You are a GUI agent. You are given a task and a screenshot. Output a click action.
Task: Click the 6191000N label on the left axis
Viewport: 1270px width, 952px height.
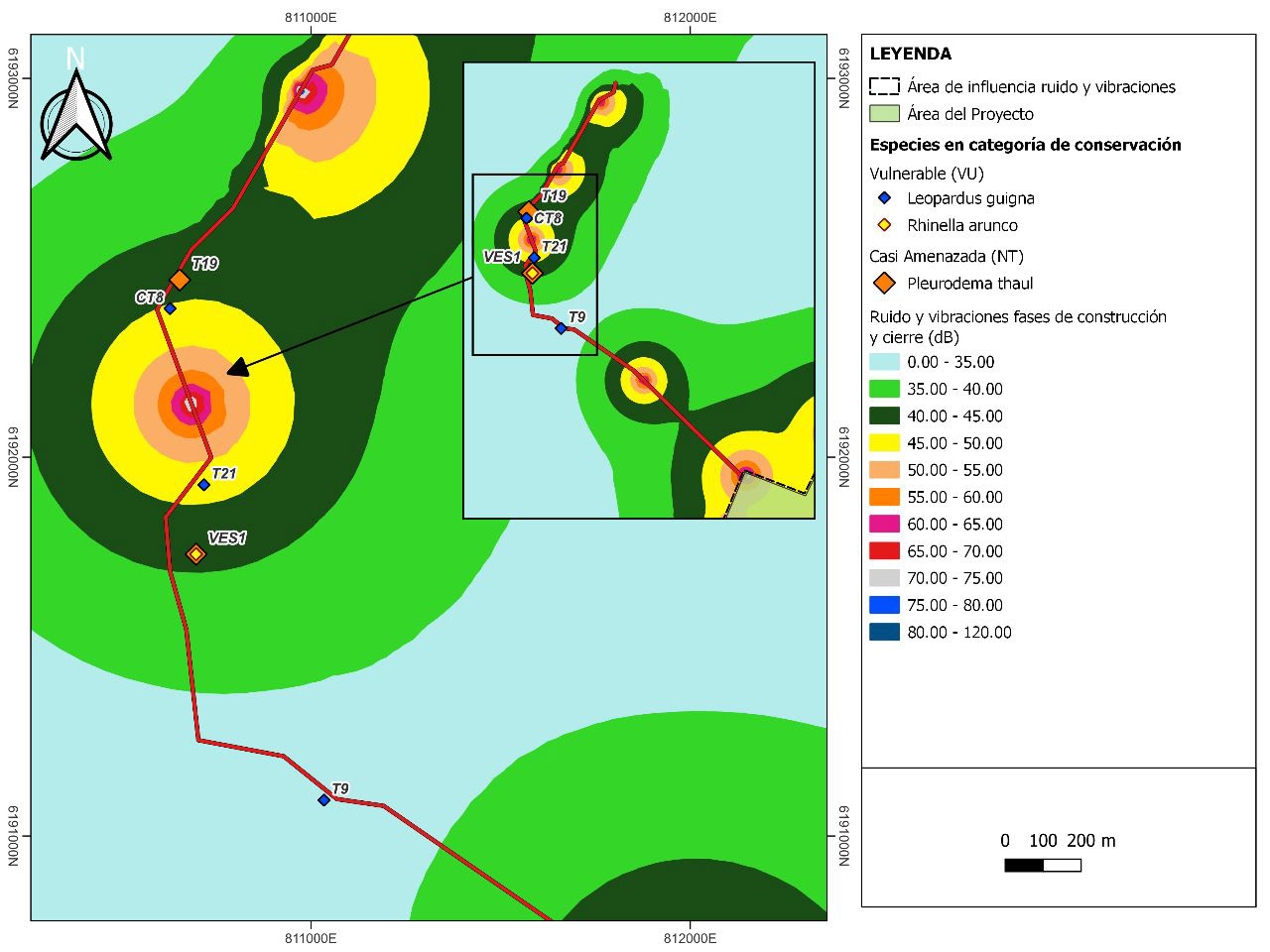(x=14, y=836)
